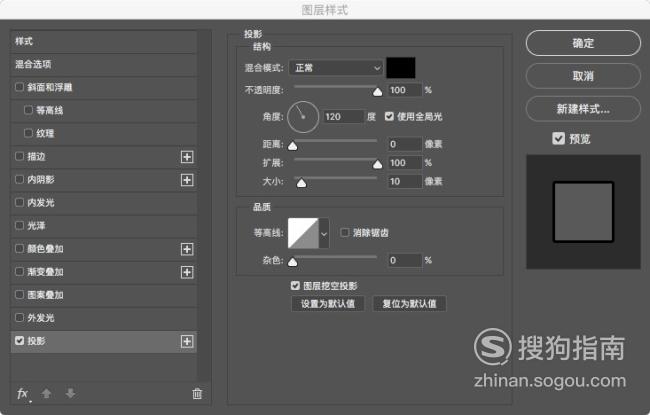This screenshot has width=650, height=415.
Task: Check the 光泽 checkbox
Action: (x=19, y=226)
